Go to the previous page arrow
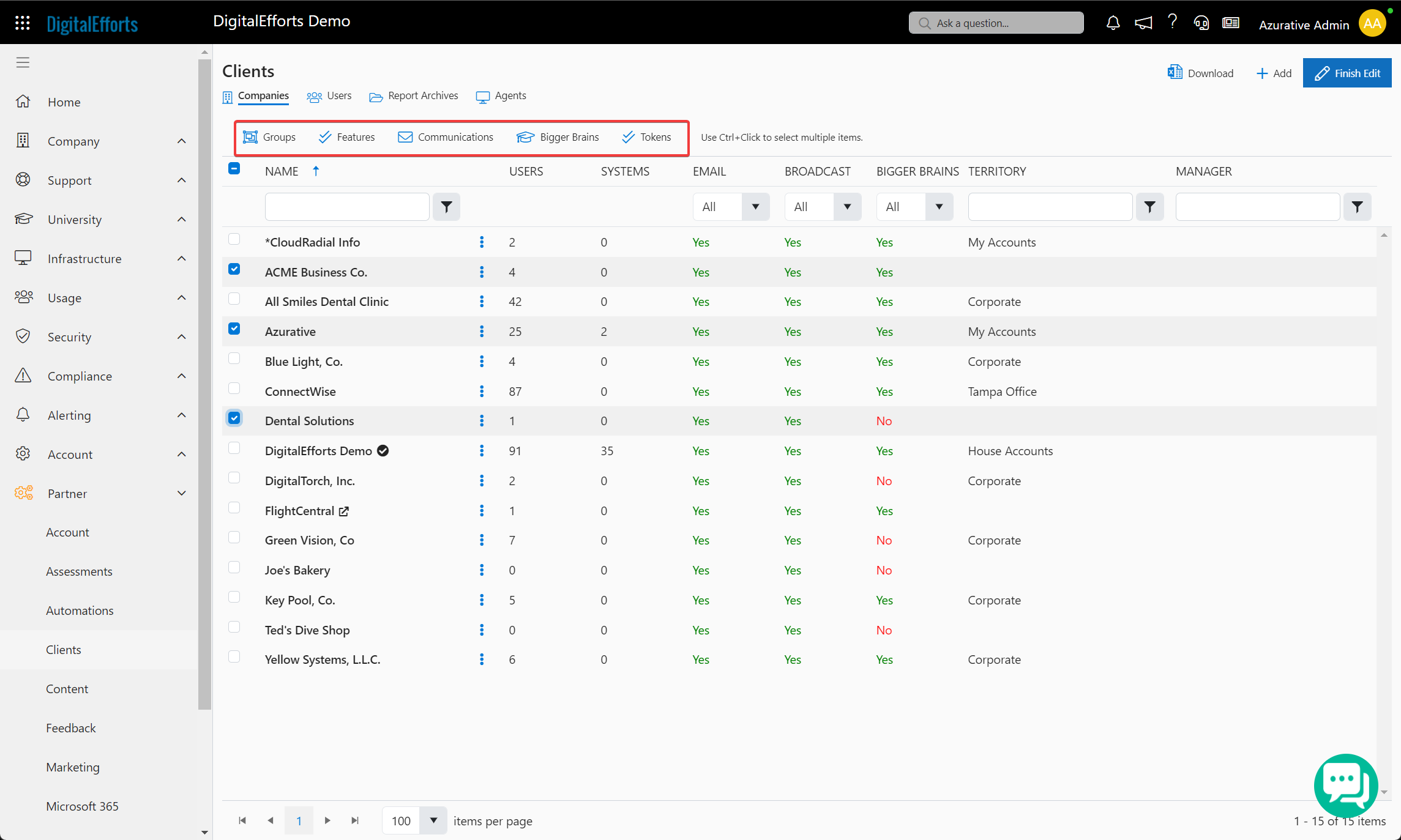 tap(271, 820)
